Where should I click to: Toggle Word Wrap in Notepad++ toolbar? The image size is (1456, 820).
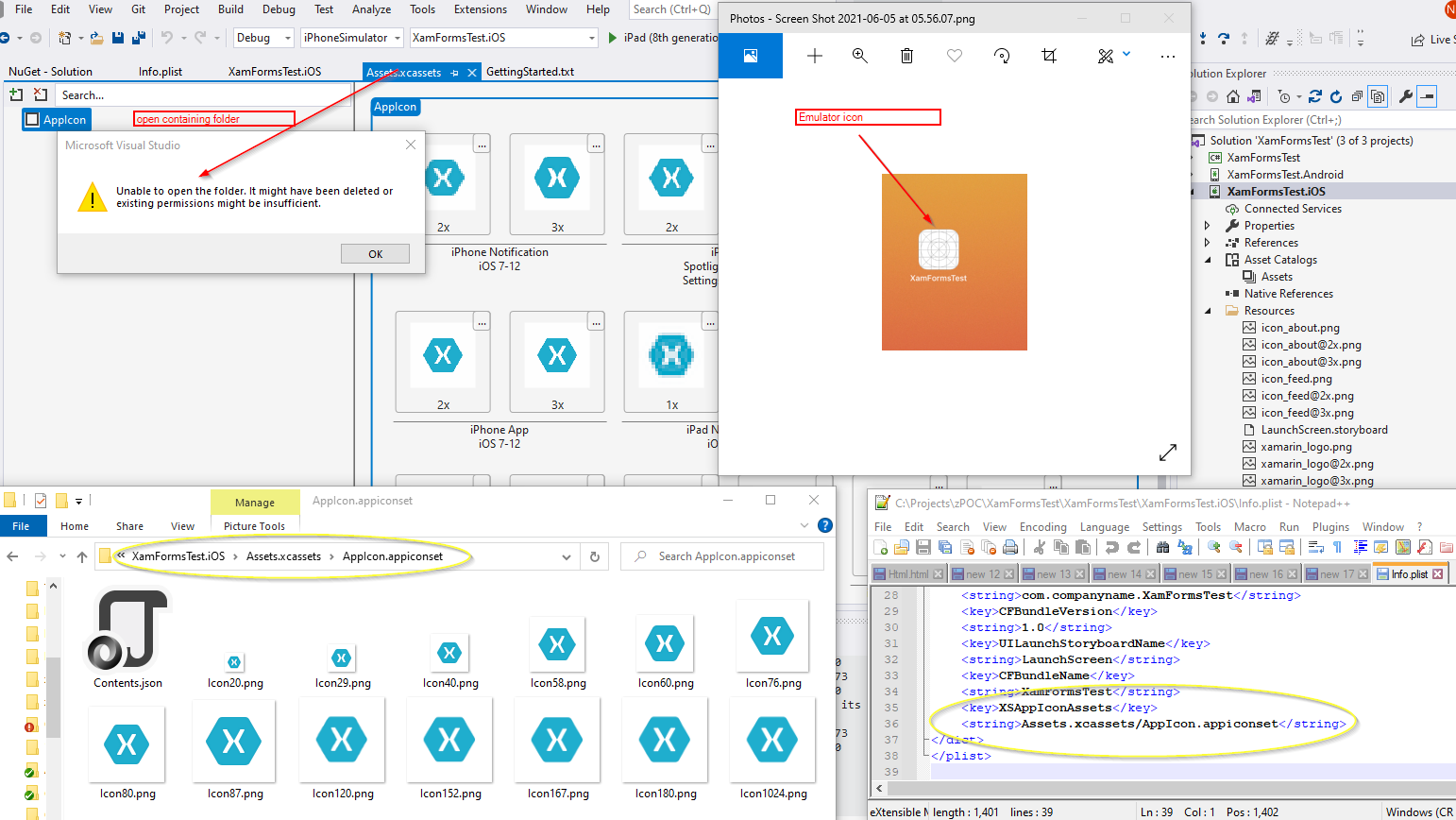coord(1316,547)
